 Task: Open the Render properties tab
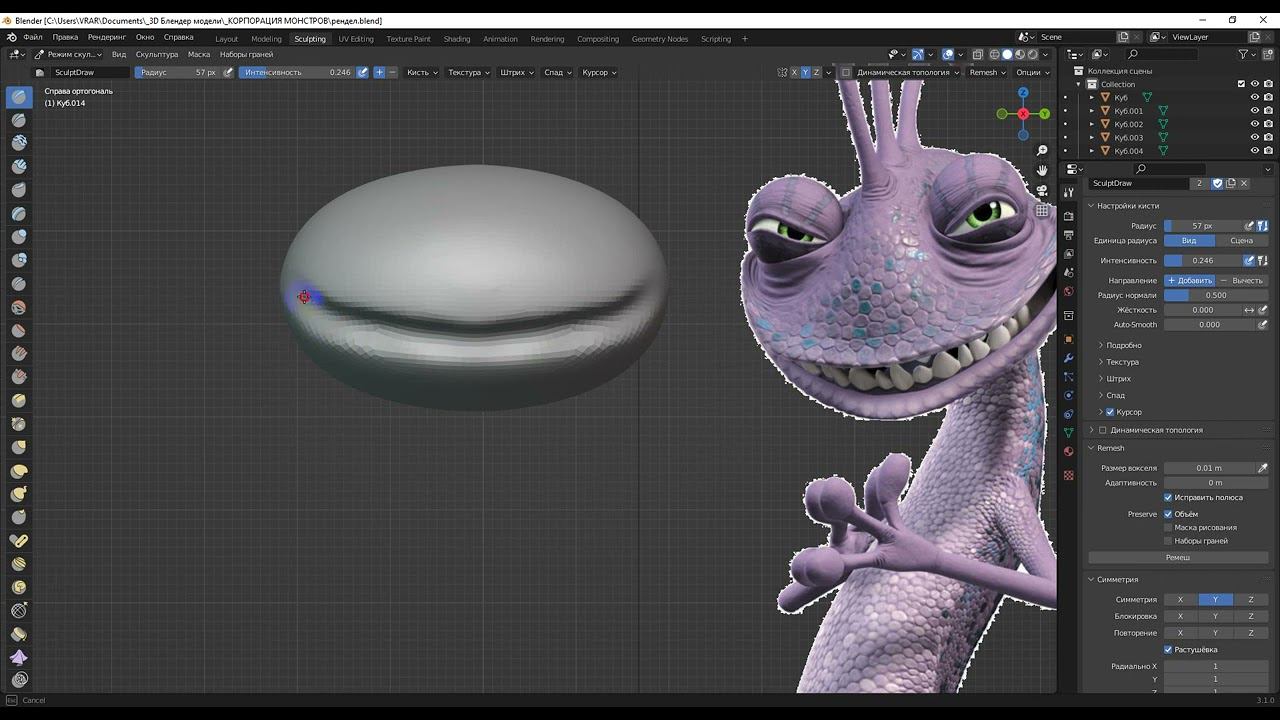click(x=1068, y=216)
